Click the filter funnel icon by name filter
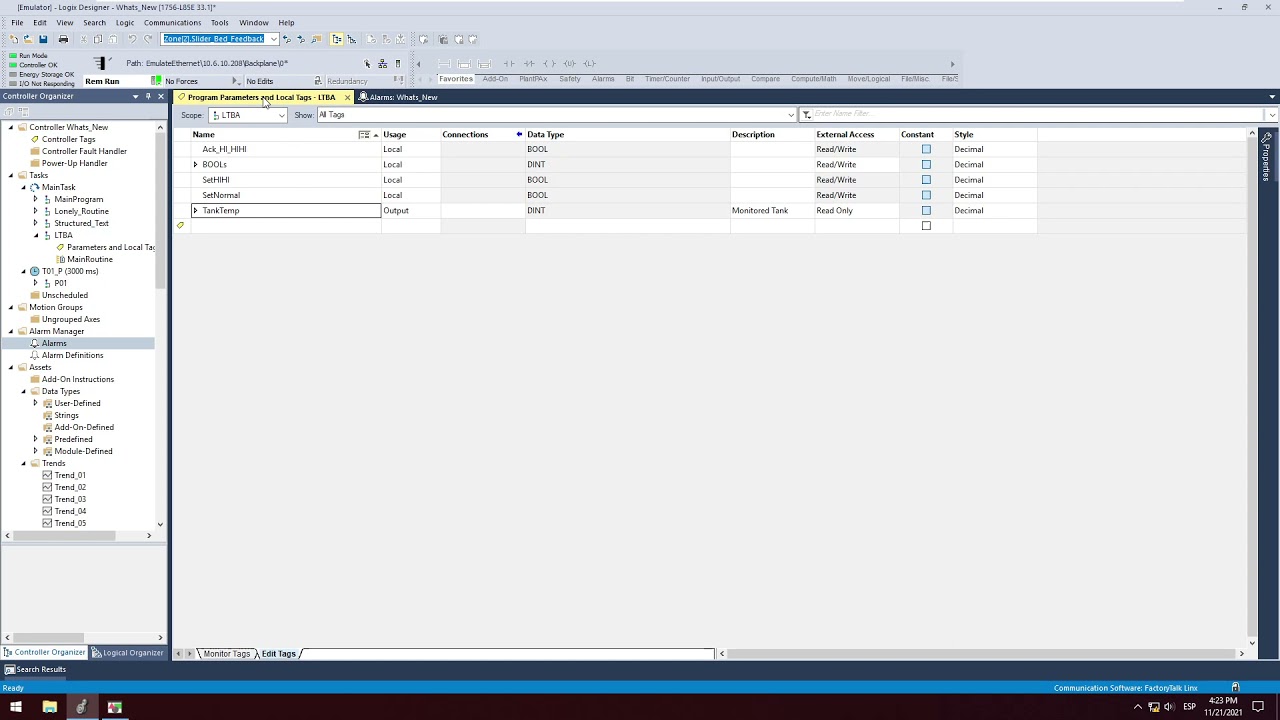Viewport: 1280px width, 720px height. 806,115
